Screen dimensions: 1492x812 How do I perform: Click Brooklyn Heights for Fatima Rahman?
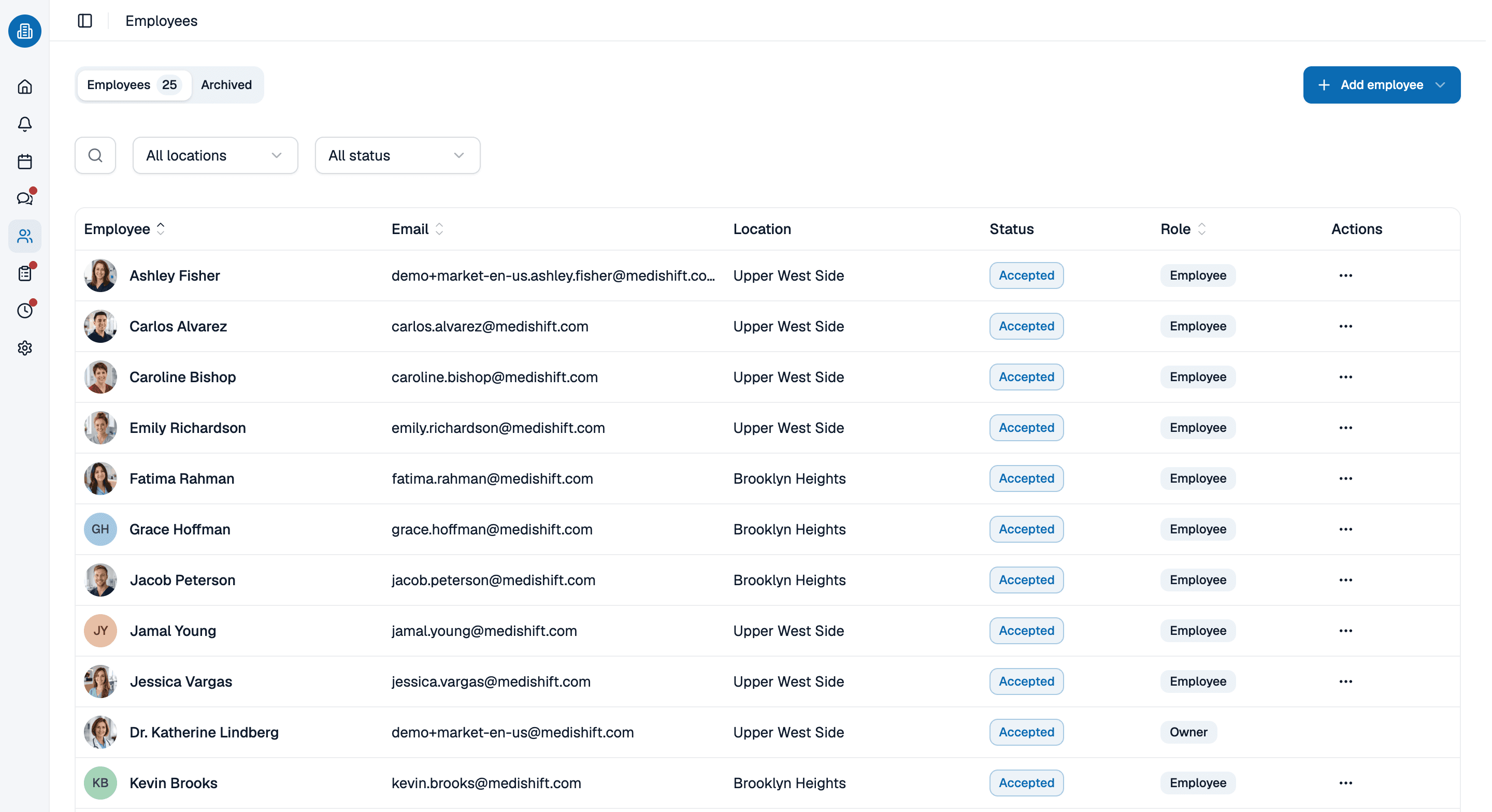tap(790, 479)
